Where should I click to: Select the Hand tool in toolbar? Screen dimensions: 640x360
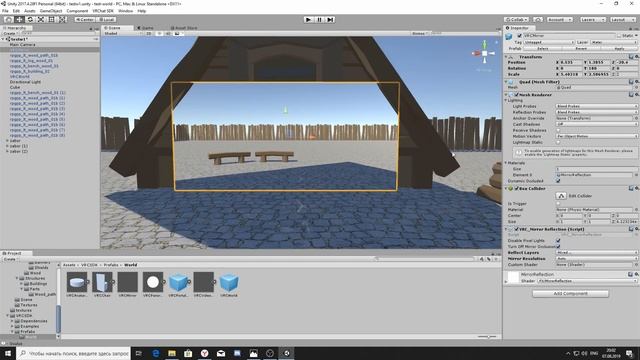pos(8,19)
